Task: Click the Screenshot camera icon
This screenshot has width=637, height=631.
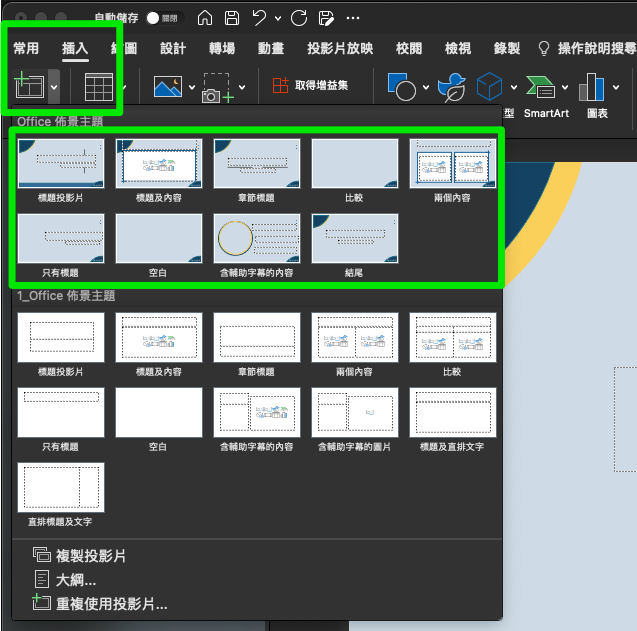Action: click(x=218, y=88)
